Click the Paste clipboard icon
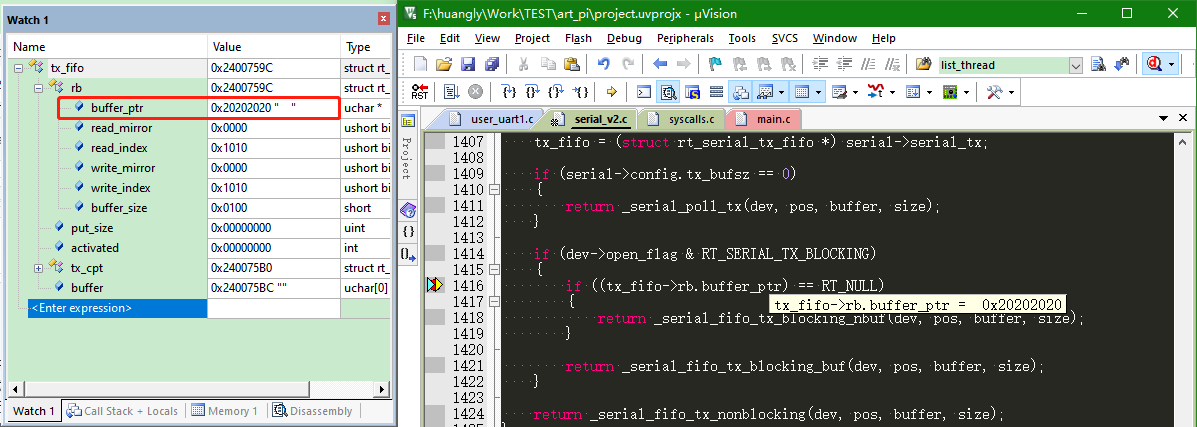This screenshot has width=1197, height=427. 571,64
